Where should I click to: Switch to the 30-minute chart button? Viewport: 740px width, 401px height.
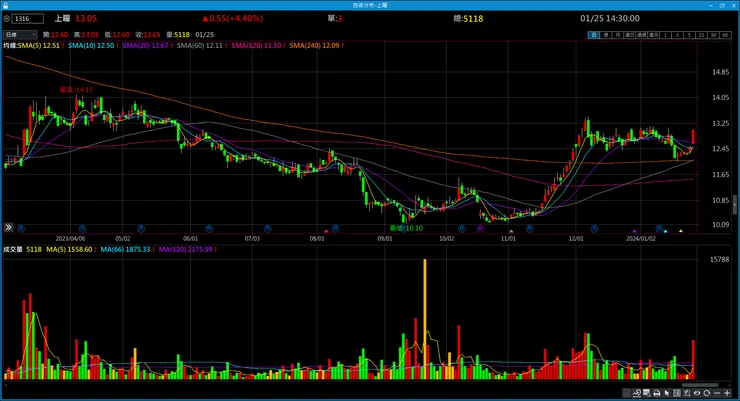(714, 35)
